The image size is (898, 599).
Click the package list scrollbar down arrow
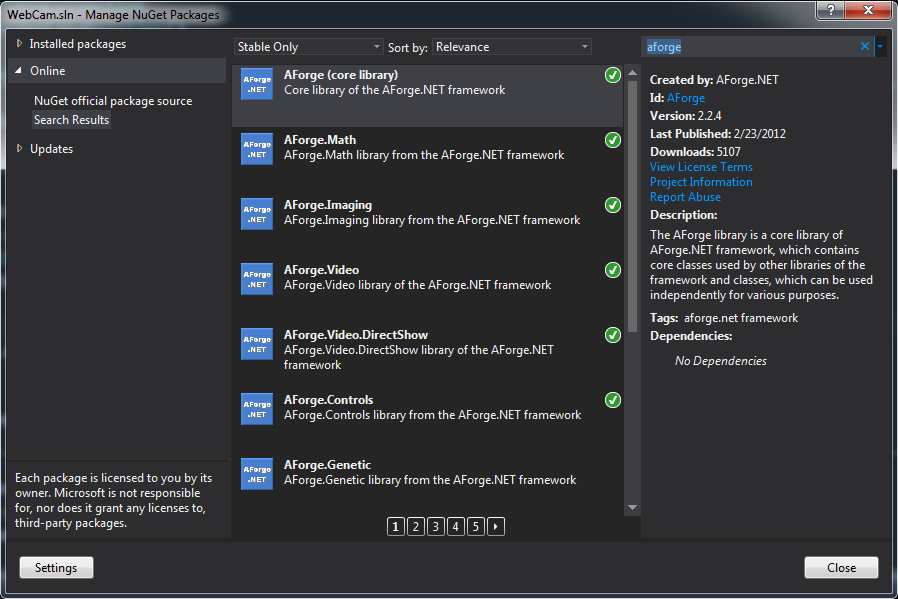coord(632,507)
